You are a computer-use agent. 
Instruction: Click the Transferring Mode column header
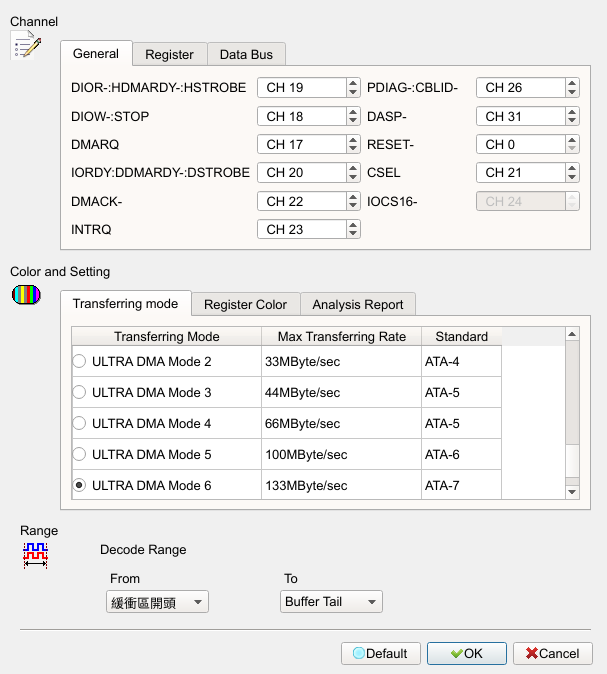pyautogui.click(x=167, y=336)
